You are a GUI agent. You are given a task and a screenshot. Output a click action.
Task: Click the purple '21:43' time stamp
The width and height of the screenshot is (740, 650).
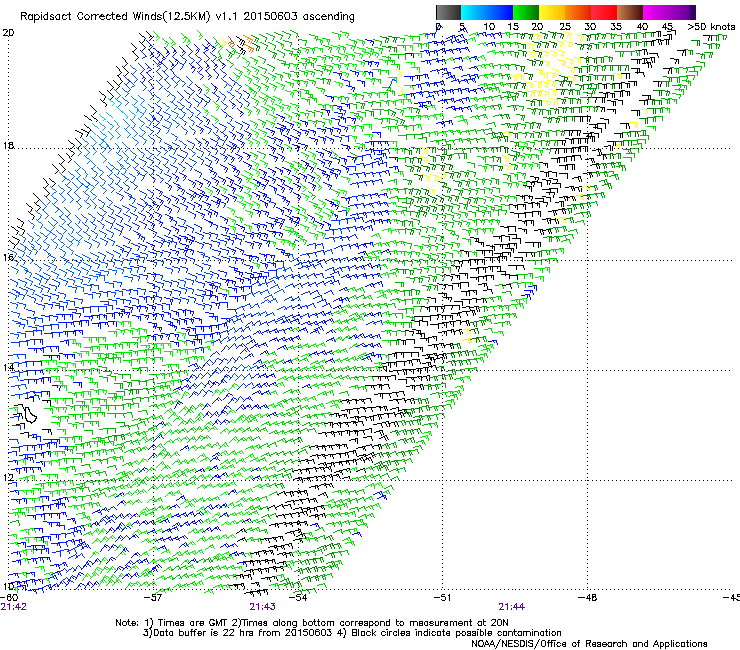262,607
